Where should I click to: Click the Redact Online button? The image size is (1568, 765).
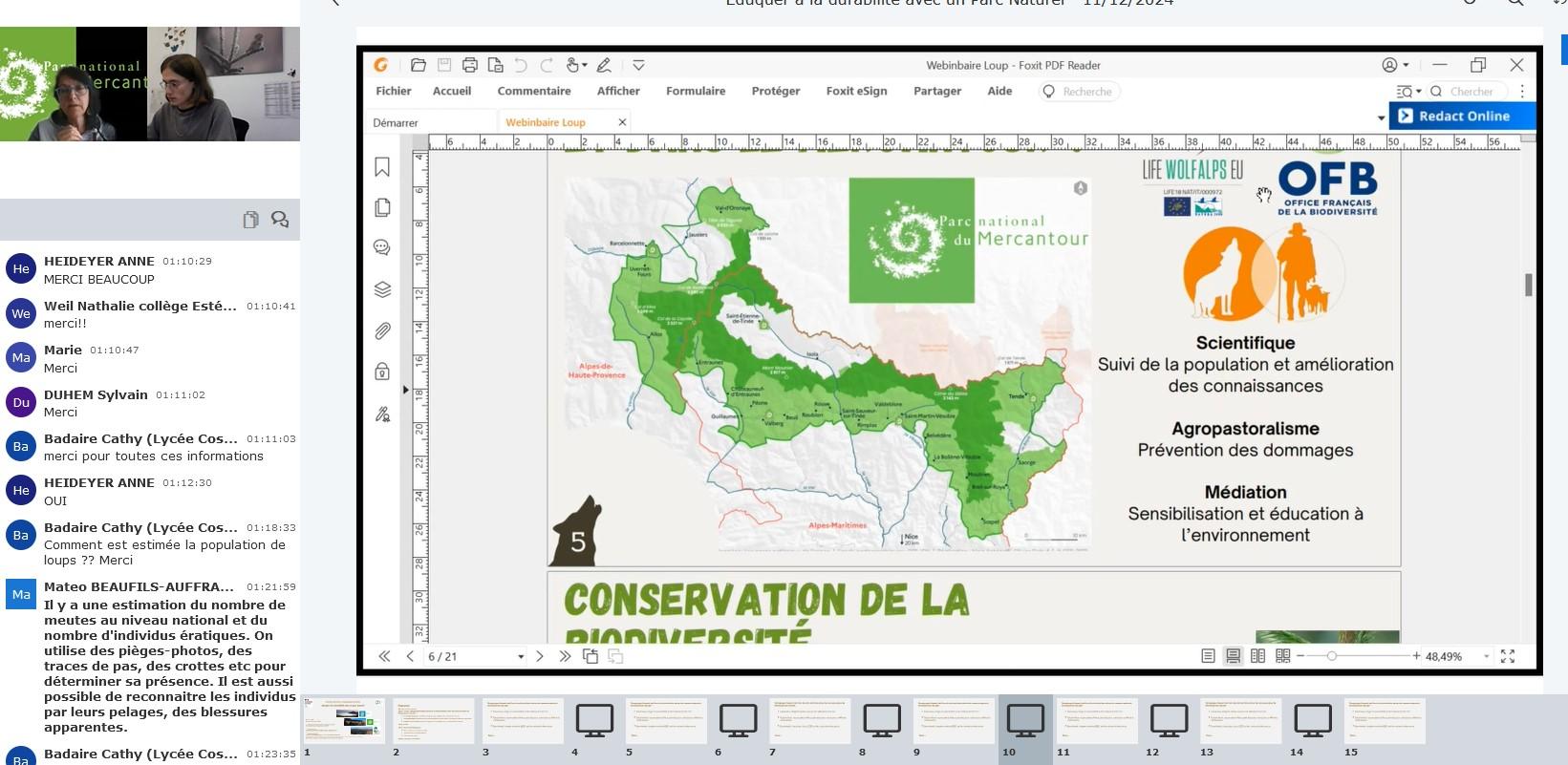coord(1462,116)
